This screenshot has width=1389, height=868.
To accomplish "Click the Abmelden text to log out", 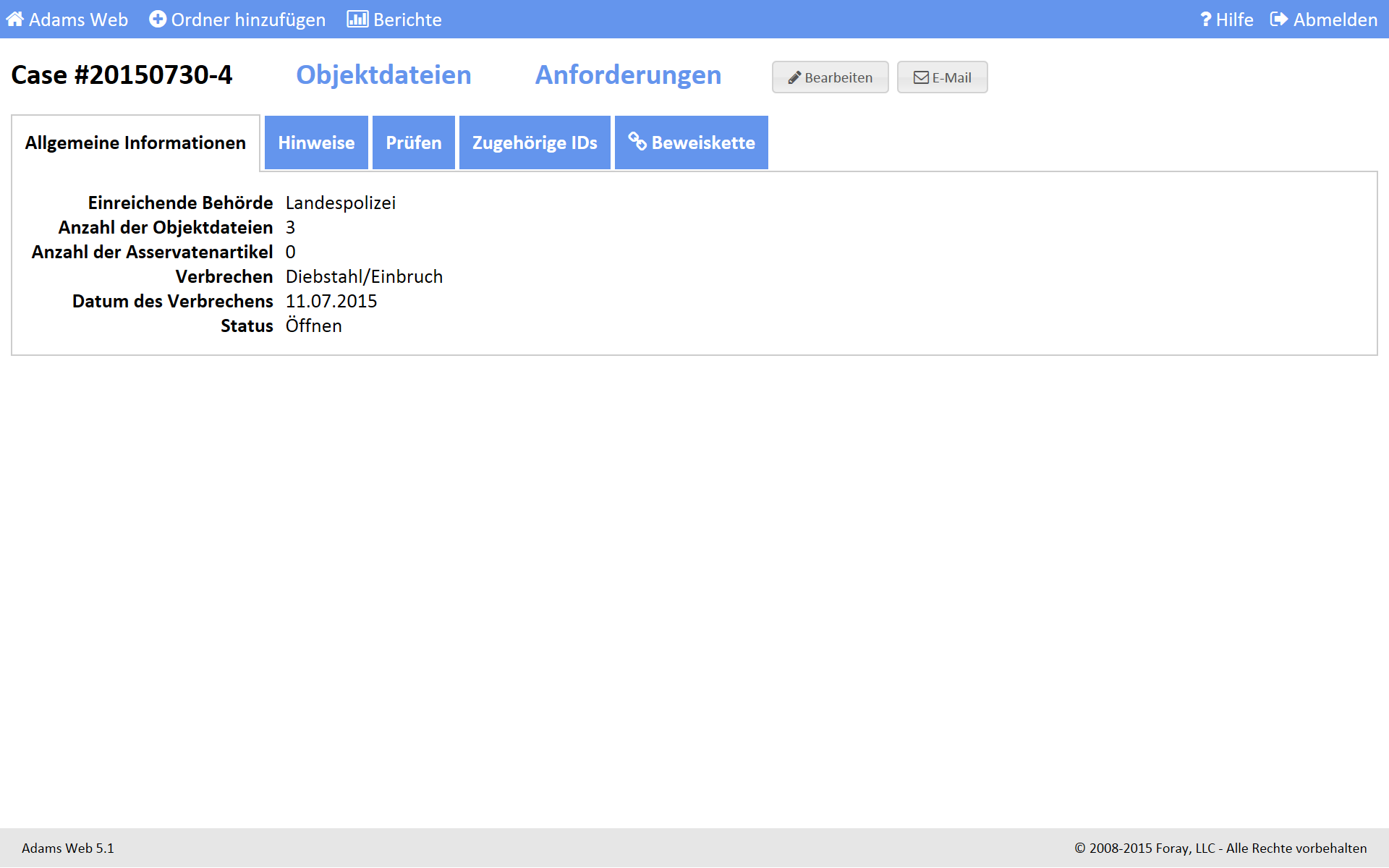I will pos(1335,20).
